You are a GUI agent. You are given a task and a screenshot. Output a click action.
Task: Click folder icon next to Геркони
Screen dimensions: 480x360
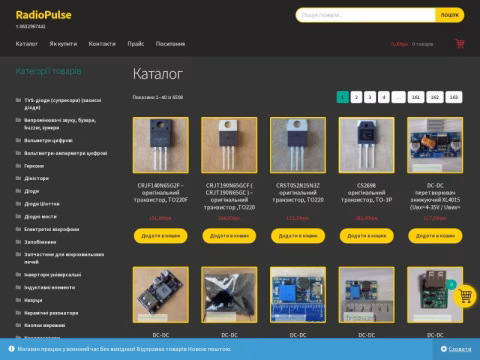tap(18, 166)
